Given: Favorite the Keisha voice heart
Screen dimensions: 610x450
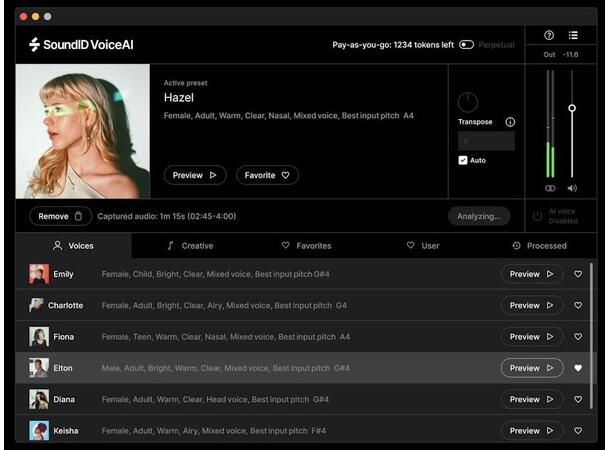Looking at the screenshot, I should point(578,431).
